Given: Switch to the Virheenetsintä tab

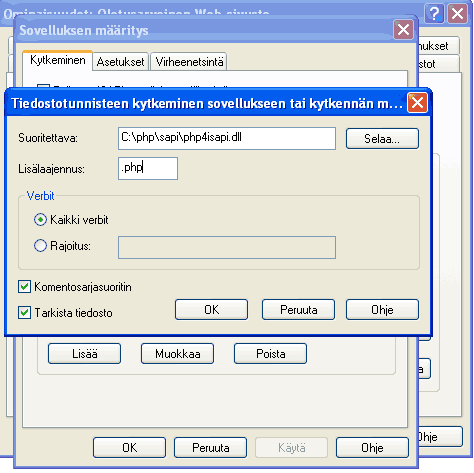Looking at the screenshot, I should (x=189, y=62).
